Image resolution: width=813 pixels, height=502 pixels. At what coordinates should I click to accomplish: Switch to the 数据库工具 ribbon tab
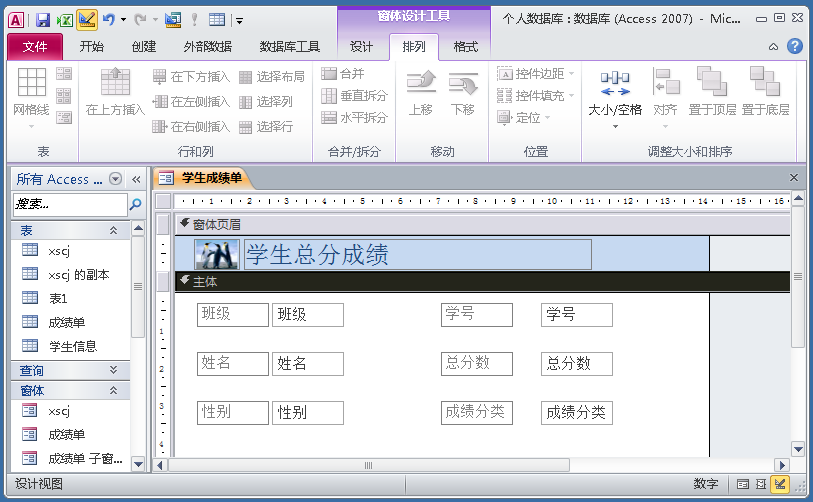(x=289, y=47)
